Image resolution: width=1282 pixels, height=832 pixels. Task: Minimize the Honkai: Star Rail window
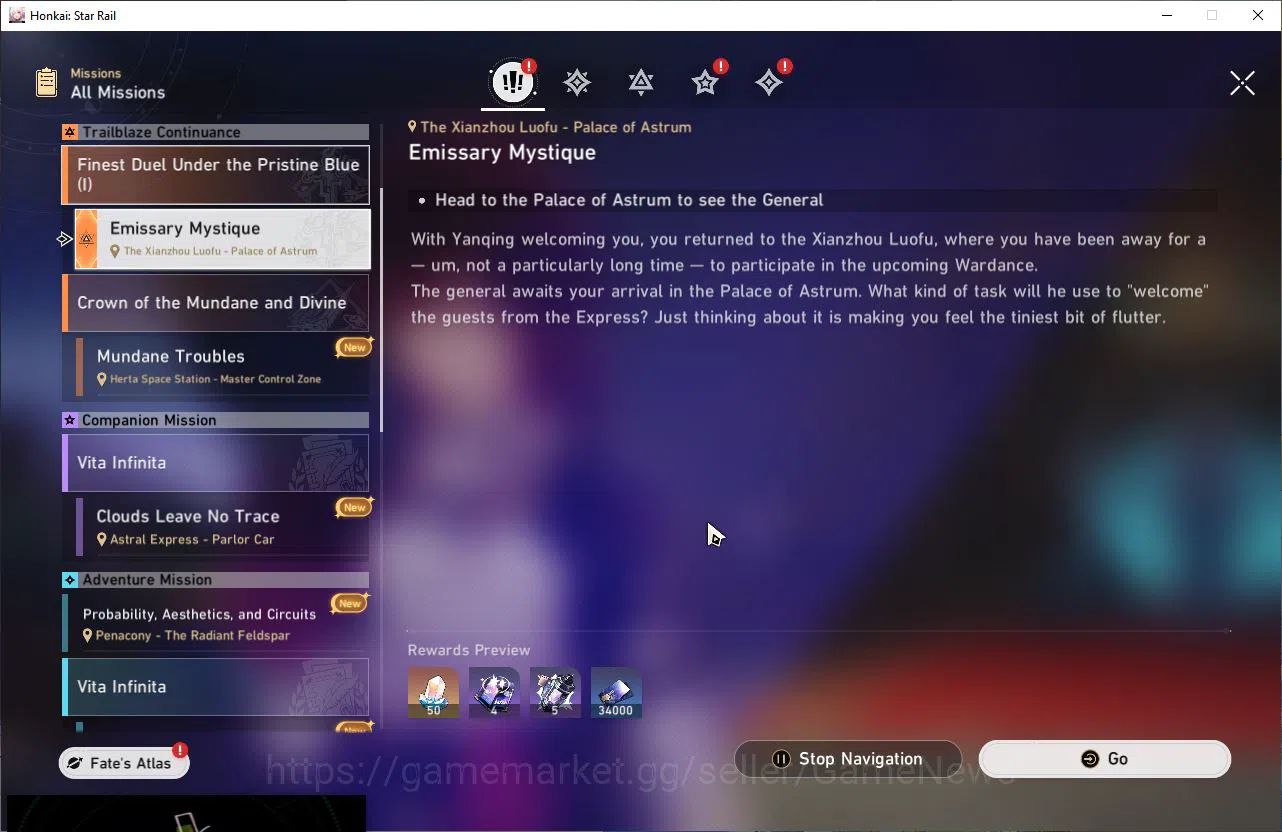click(1166, 15)
